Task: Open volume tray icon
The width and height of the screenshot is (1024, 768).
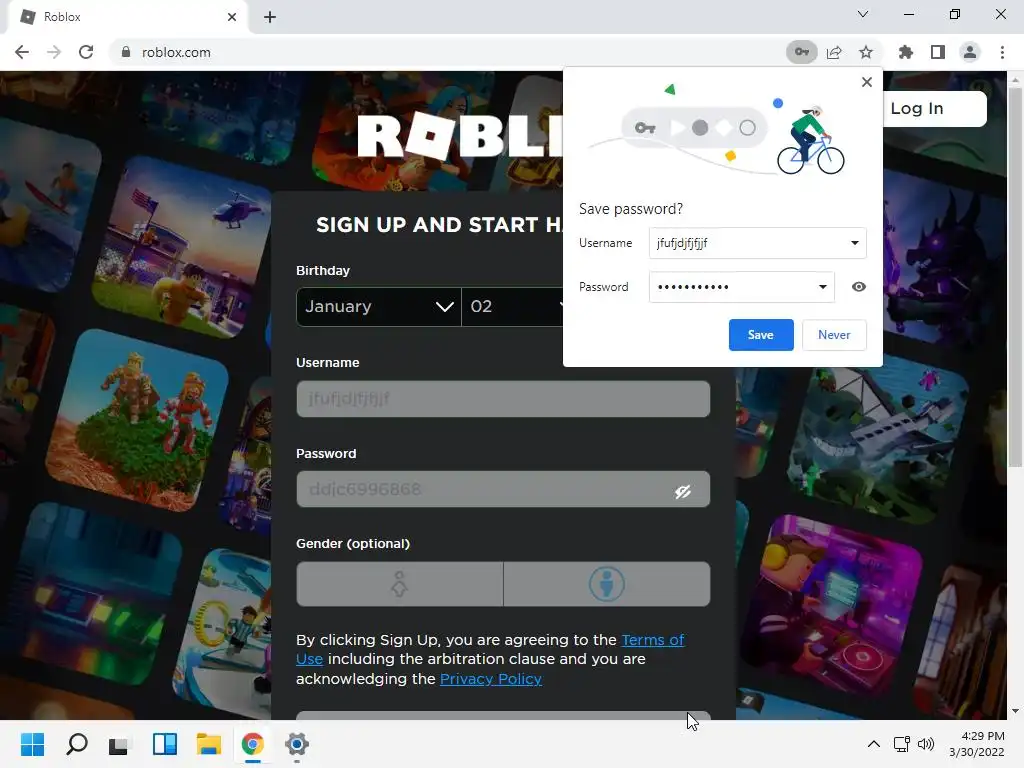Action: tap(926, 744)
